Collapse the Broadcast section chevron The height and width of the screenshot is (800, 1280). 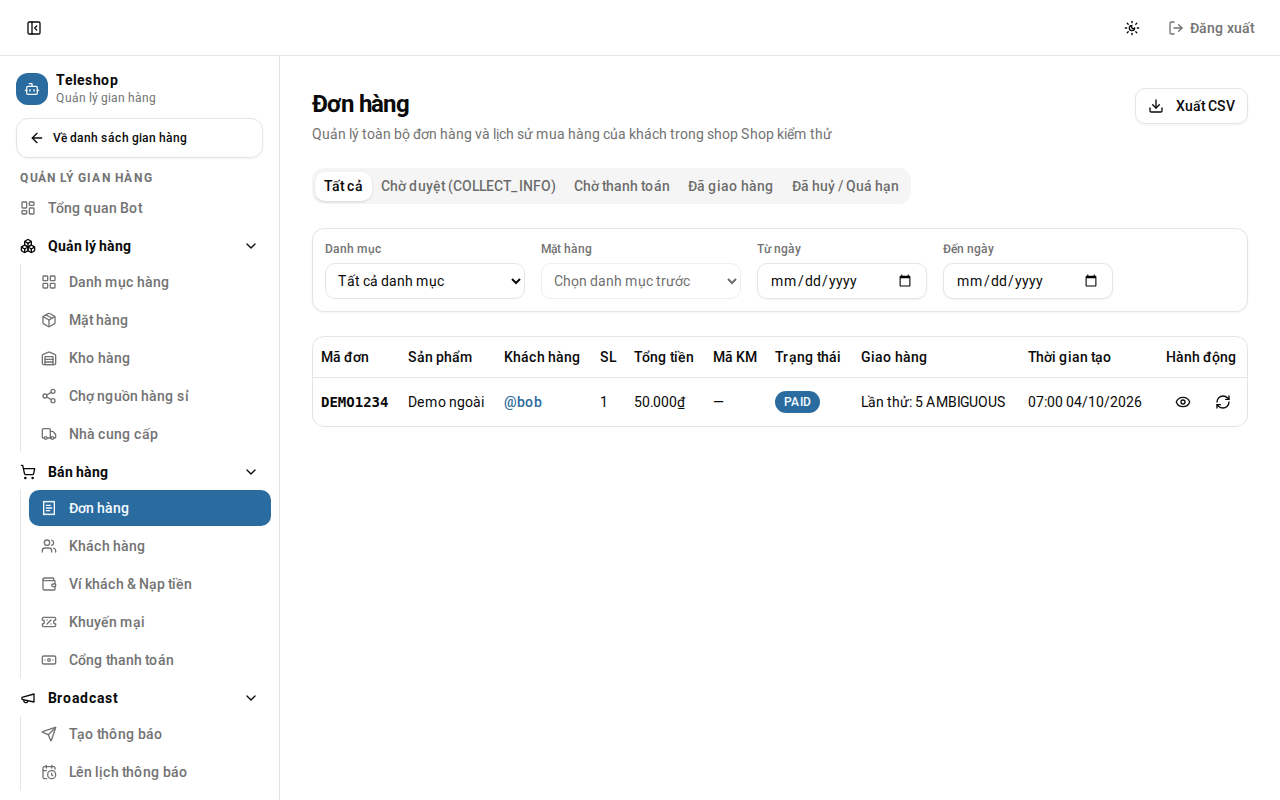point(251,698)
